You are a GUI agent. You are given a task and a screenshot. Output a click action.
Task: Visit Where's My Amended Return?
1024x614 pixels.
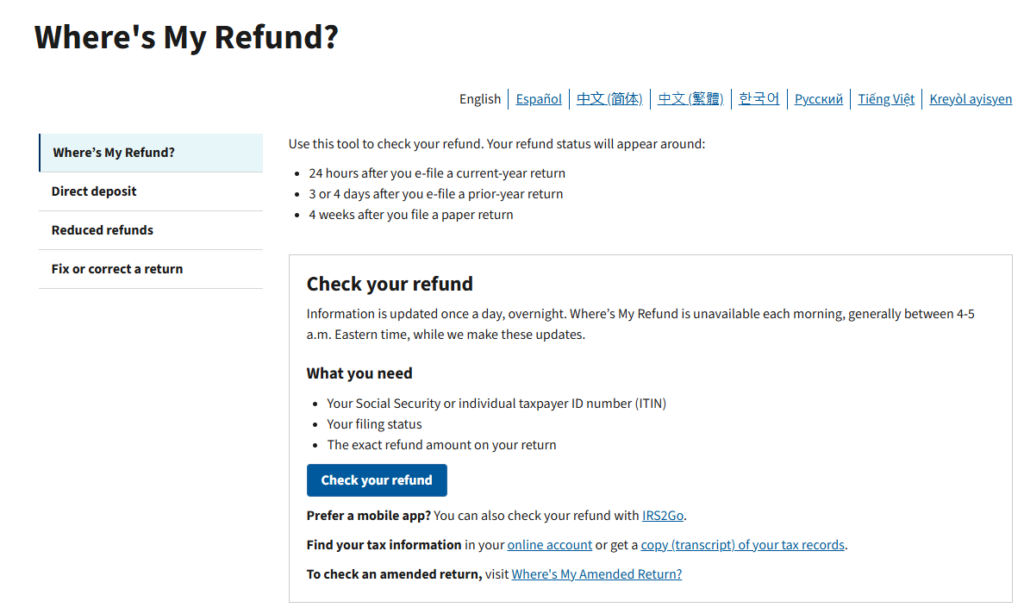click(596, 573)
